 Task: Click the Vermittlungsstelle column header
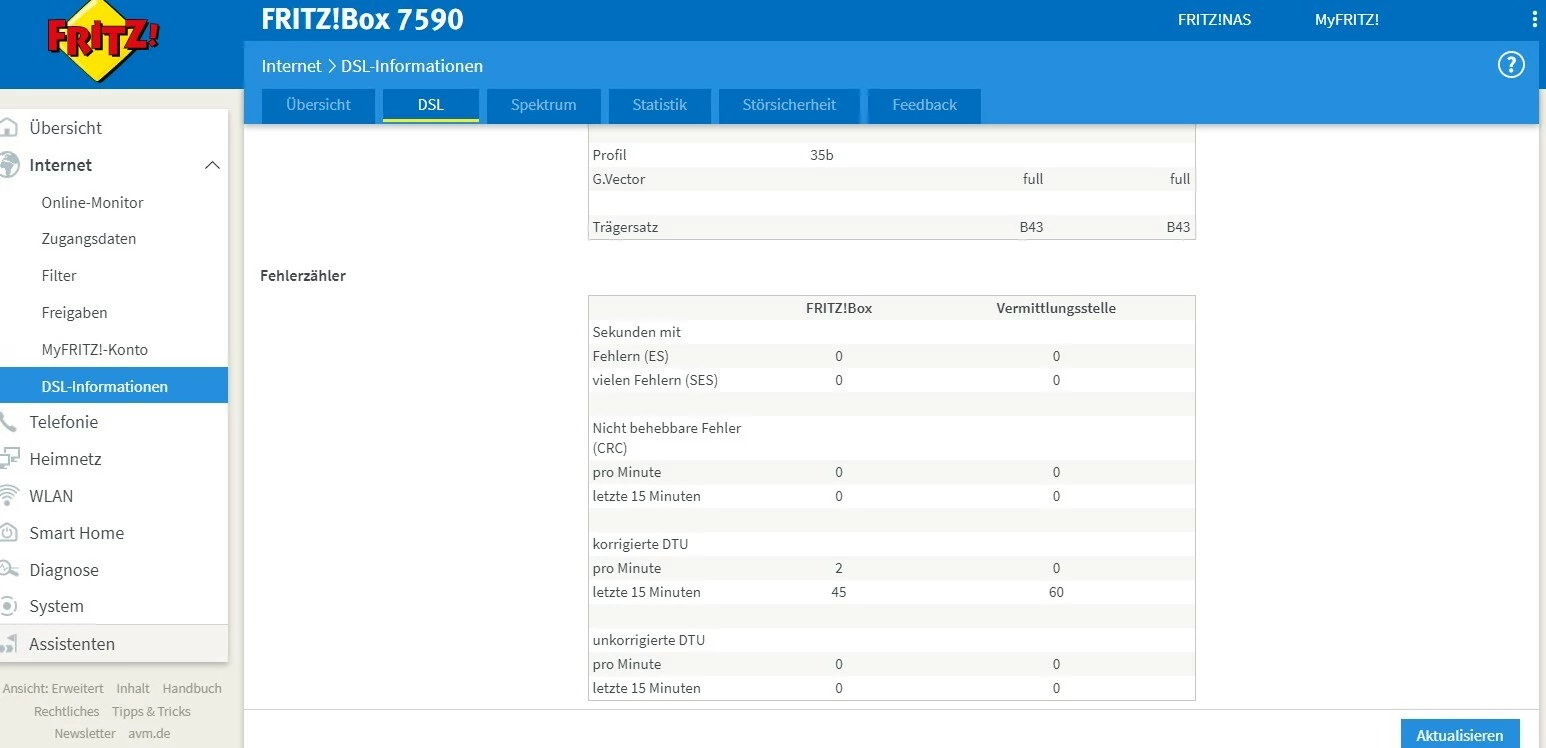[1056, 308]
